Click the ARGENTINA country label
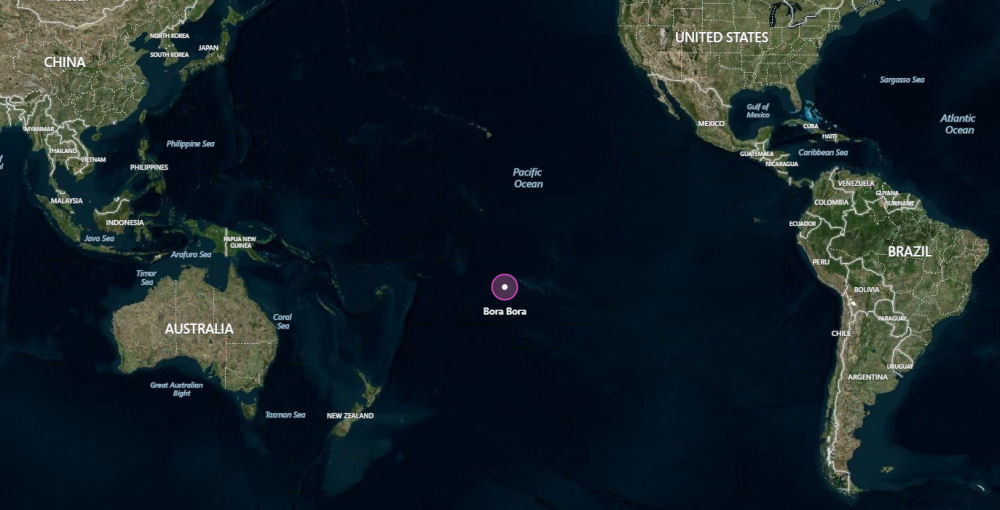Viewport: 1000px width, 510px height. pos(867,377)
